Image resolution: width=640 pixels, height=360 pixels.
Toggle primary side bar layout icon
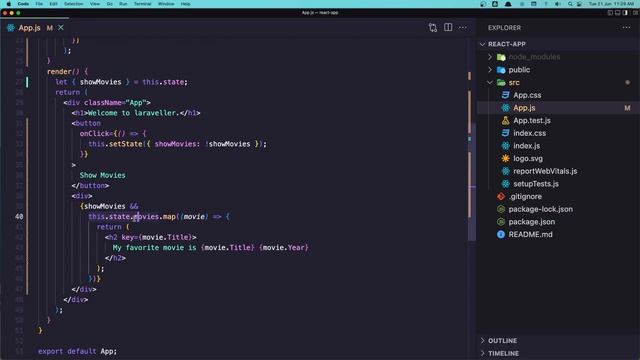click(x=610, y=13)
